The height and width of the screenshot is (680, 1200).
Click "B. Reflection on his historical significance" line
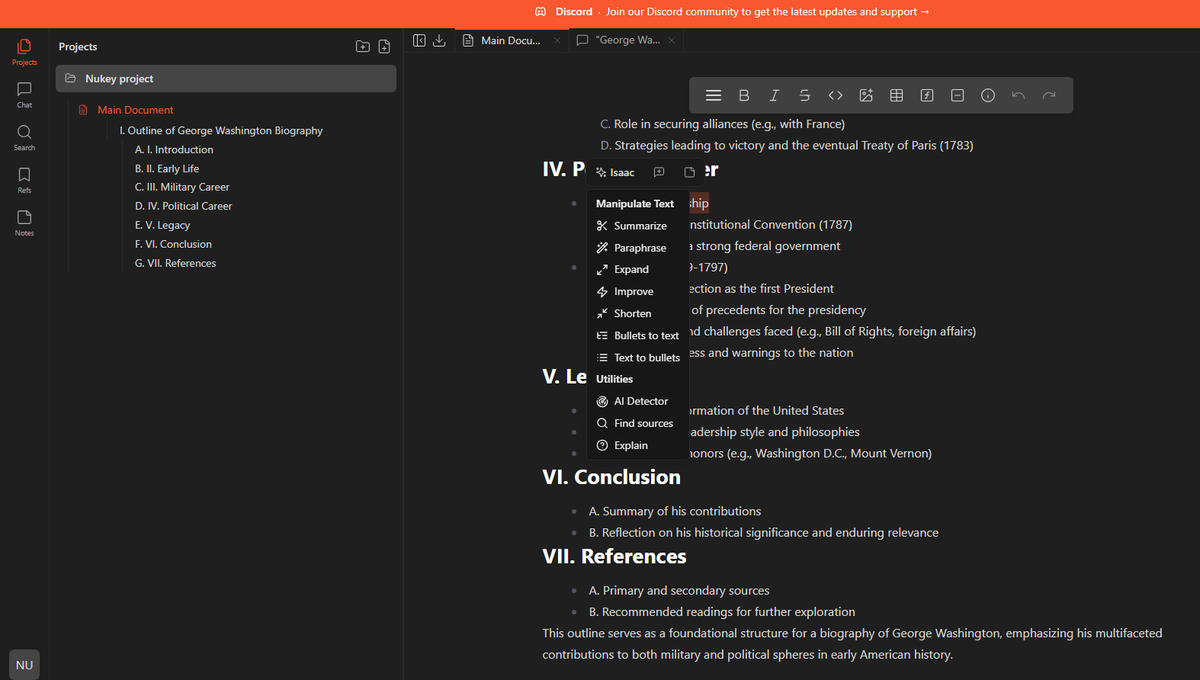764,532
